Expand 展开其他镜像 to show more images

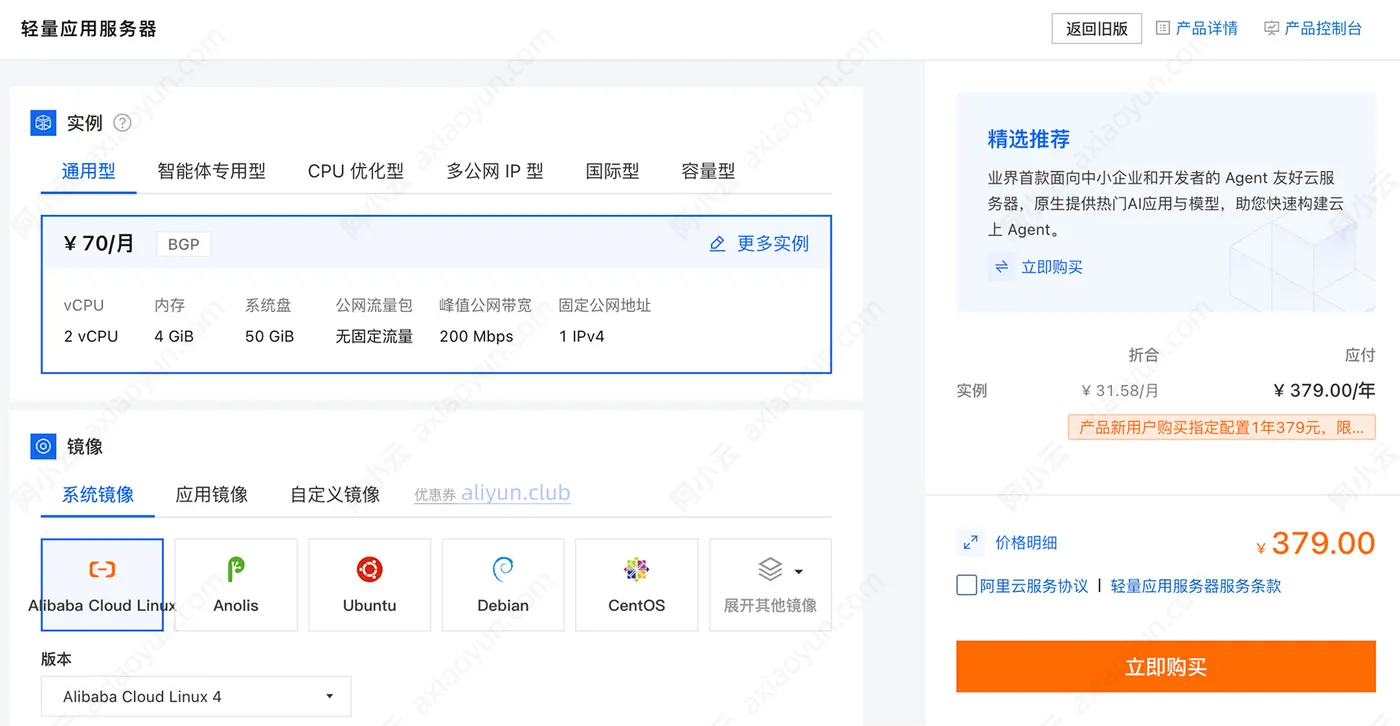point(770,585)
